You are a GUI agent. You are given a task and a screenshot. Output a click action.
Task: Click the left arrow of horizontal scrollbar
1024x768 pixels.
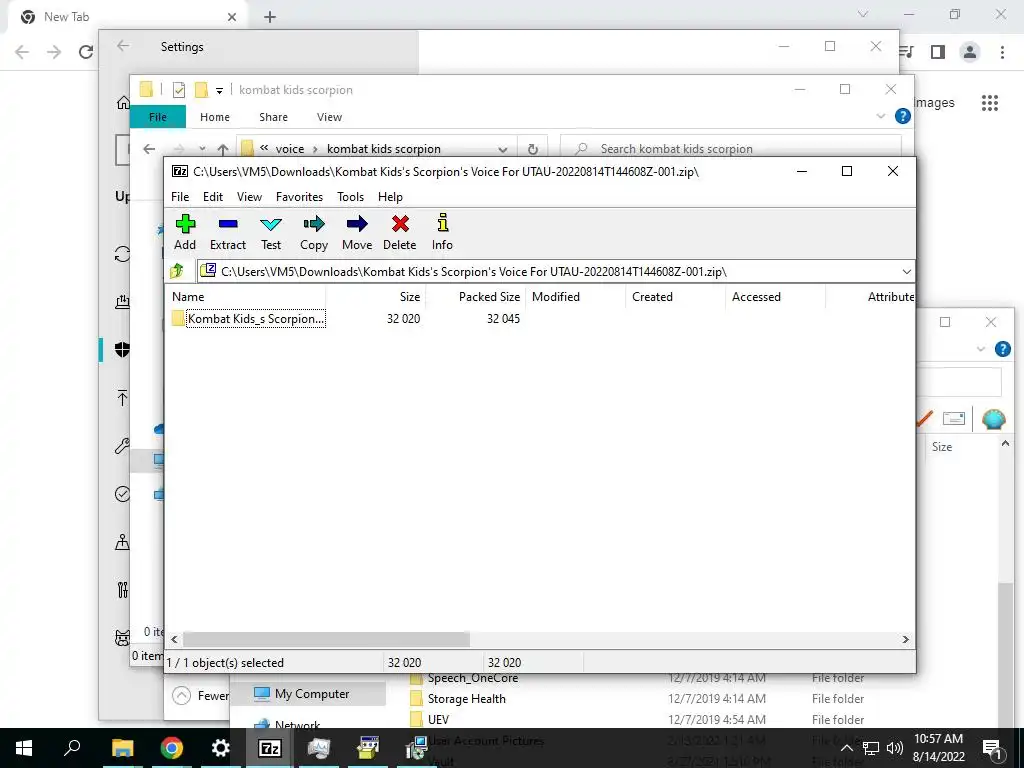pyautogui.click(x=174, y=639)
